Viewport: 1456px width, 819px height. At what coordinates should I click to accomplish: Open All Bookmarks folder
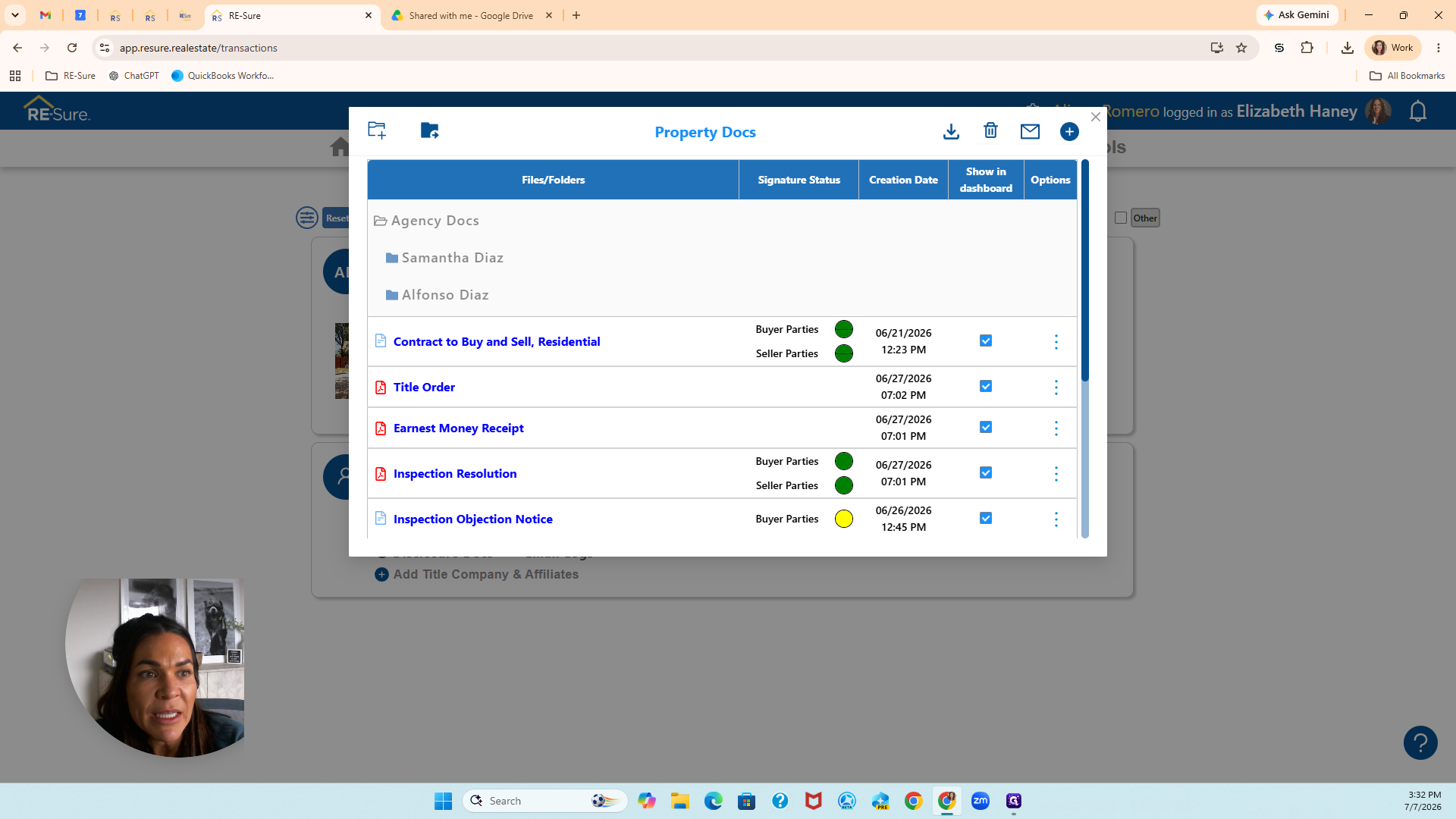pyautogui.click(x=1407, y=76)
